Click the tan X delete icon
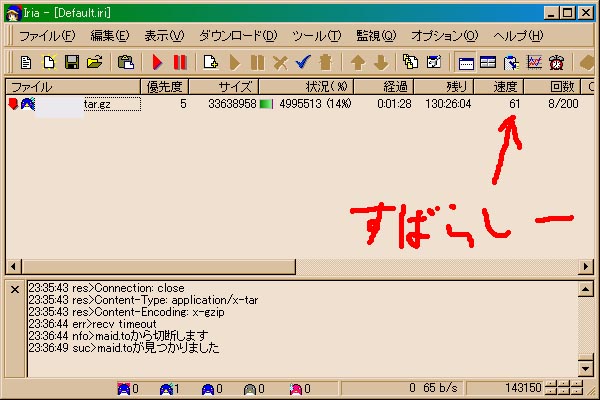The image size is (600, 400). pos(280,62)
